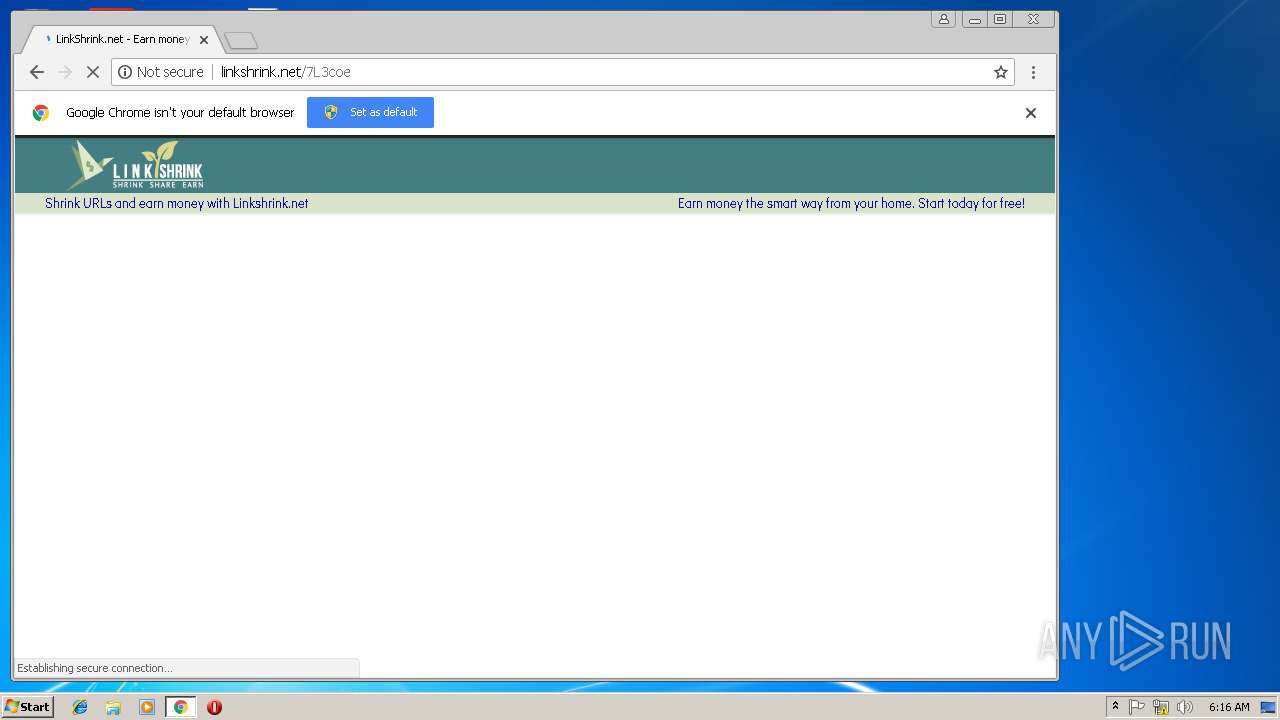Click the network tray icon
Image resolution: width=1280 pixels, height=720 pixels.
pyautogui.click(x=1161, y=707)
